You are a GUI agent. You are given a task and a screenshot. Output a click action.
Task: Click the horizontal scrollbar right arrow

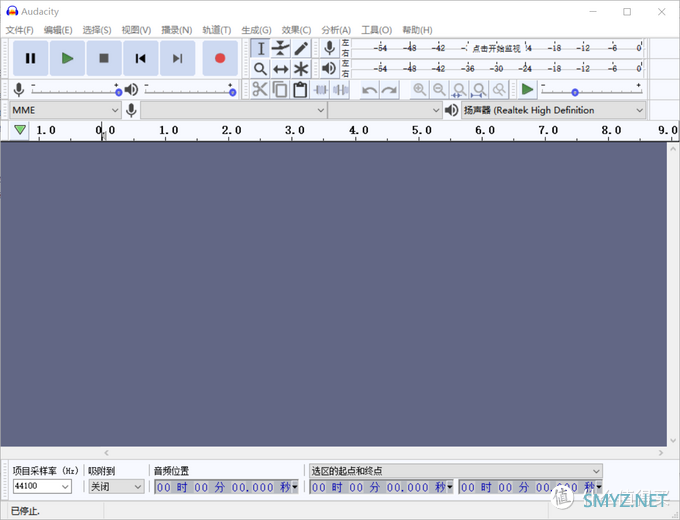tap(661, 453)
